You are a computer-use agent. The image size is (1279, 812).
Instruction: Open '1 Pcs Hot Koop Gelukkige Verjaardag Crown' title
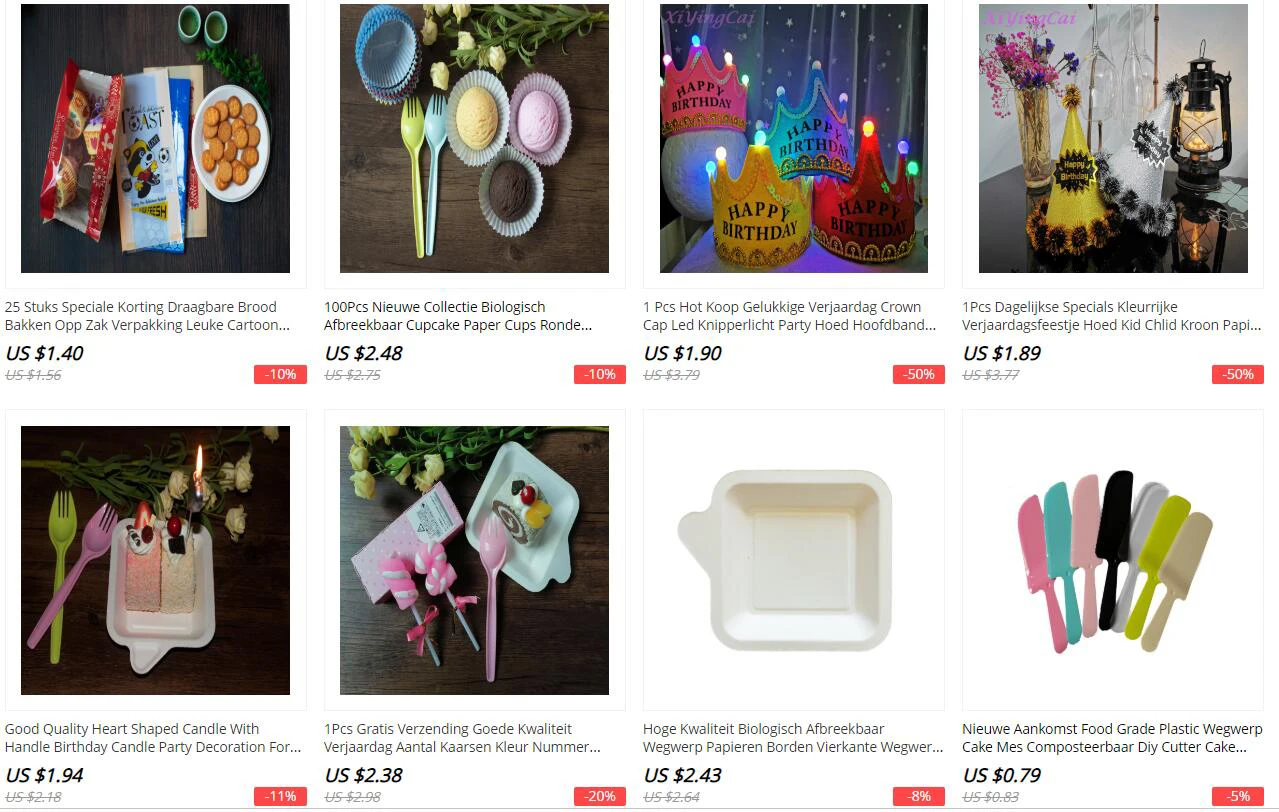point(790,316)
